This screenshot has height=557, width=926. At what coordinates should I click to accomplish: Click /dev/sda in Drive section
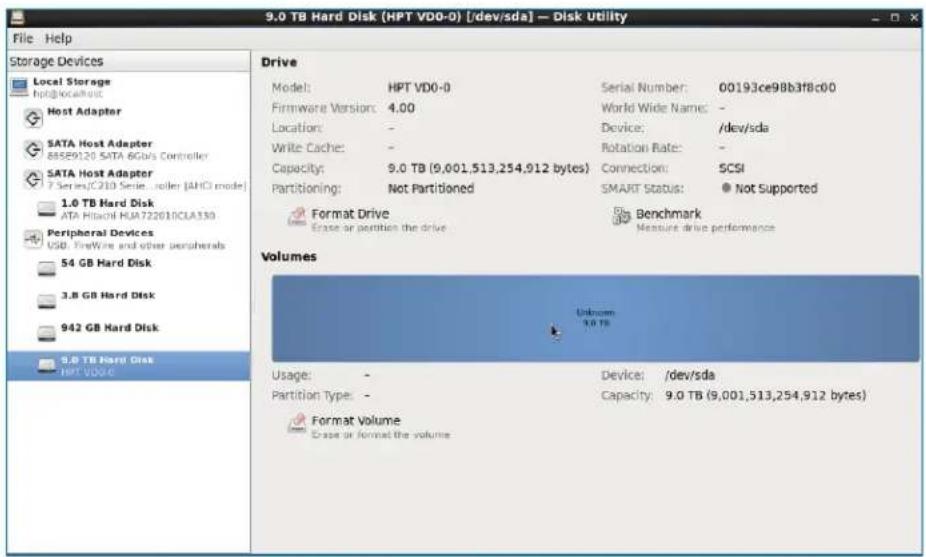(744, 128)
